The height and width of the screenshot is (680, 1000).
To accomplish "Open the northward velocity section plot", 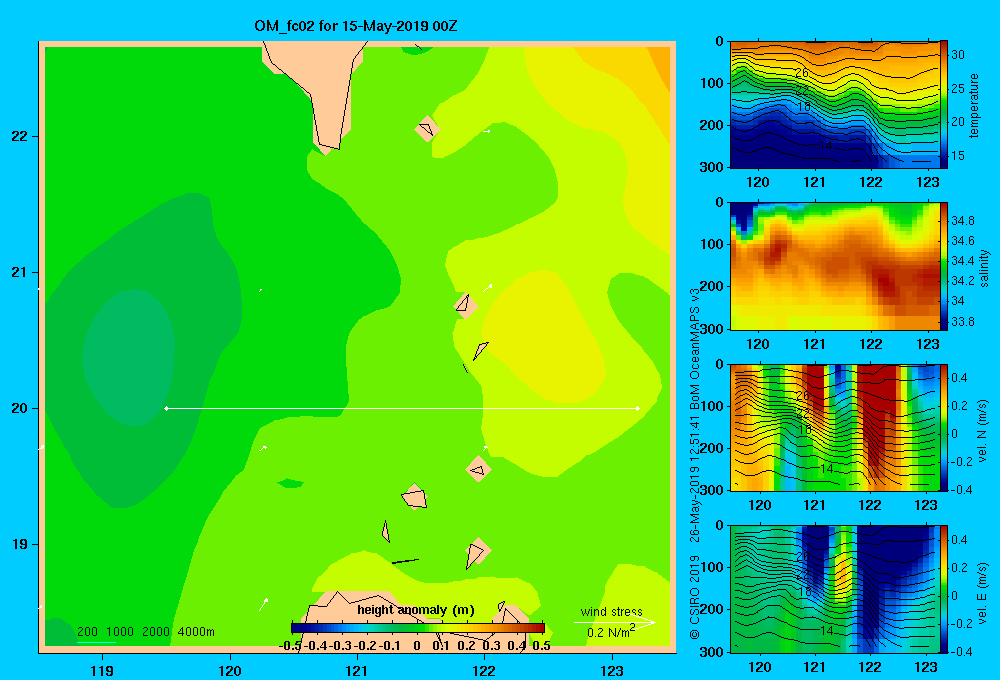I will [x=834, y=427].
